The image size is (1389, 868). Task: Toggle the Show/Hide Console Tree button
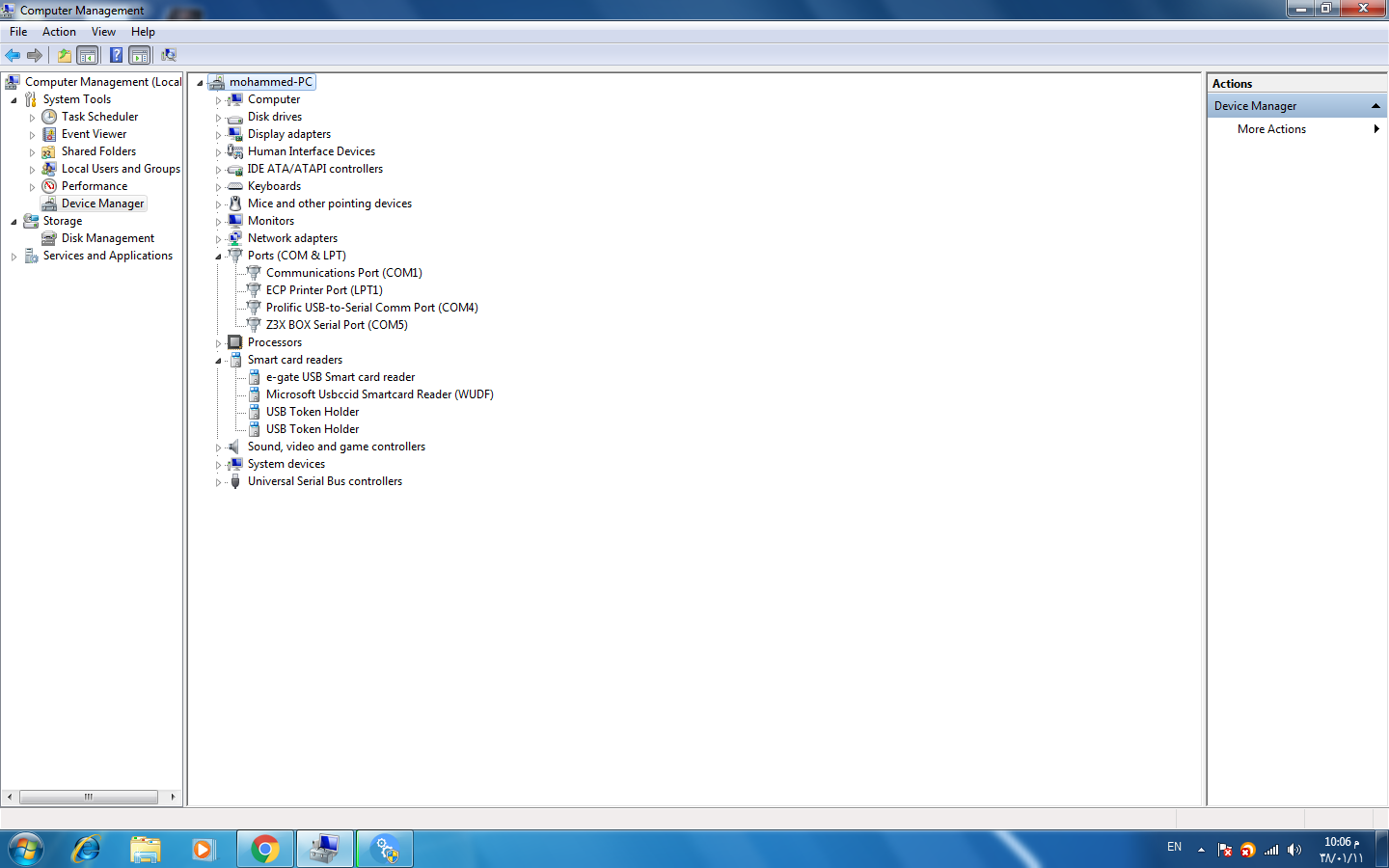(88, 55)
